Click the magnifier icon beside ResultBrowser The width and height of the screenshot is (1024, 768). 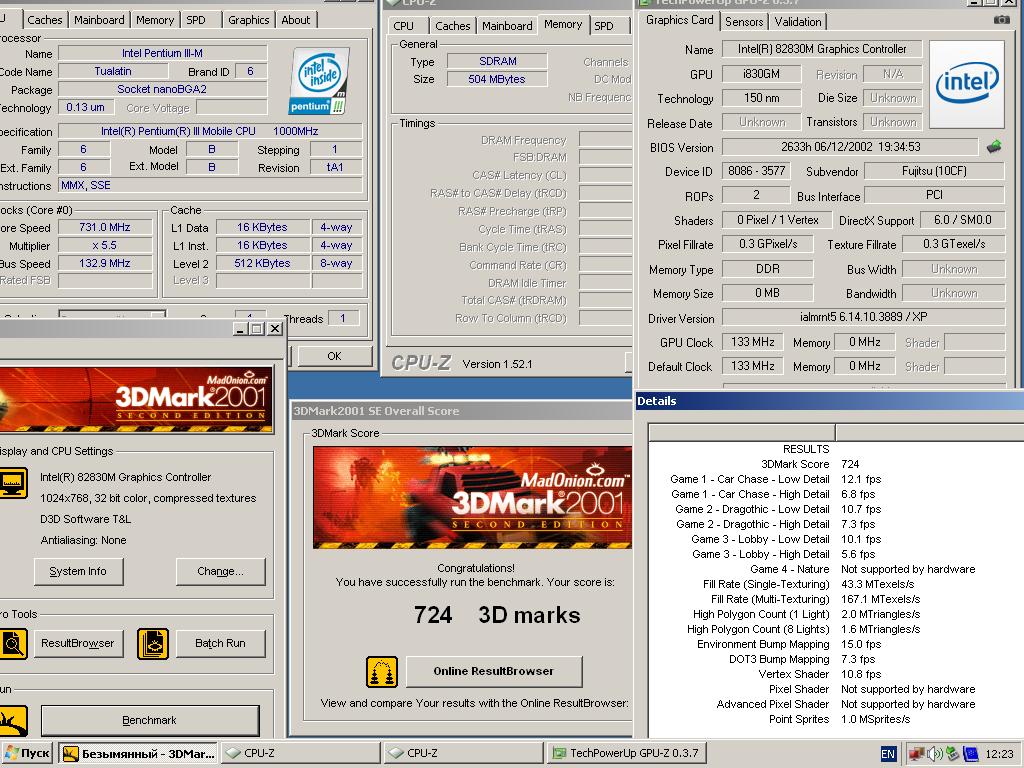12,644
